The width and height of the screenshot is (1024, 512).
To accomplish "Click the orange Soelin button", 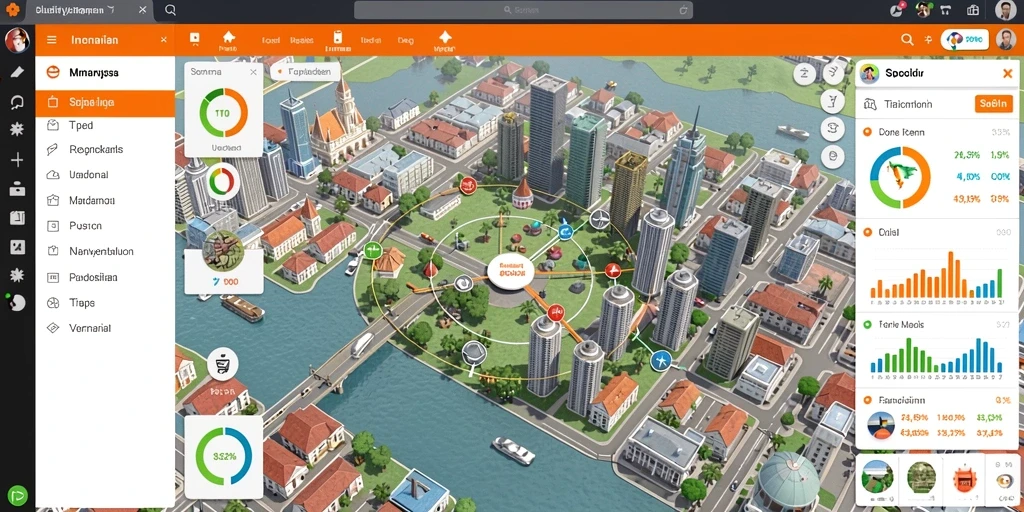I will point(993,104).
